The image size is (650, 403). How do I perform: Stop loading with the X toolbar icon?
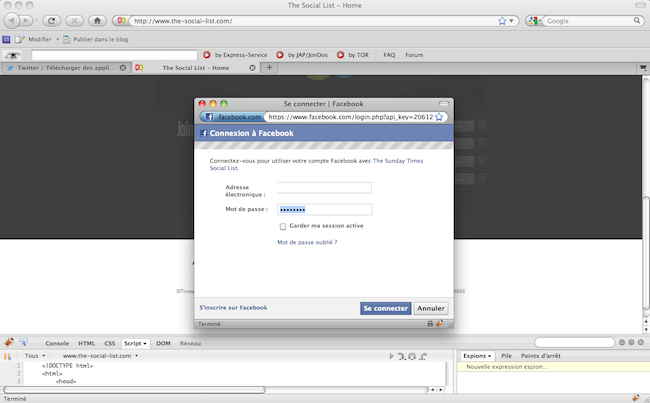tap(74, 20)
